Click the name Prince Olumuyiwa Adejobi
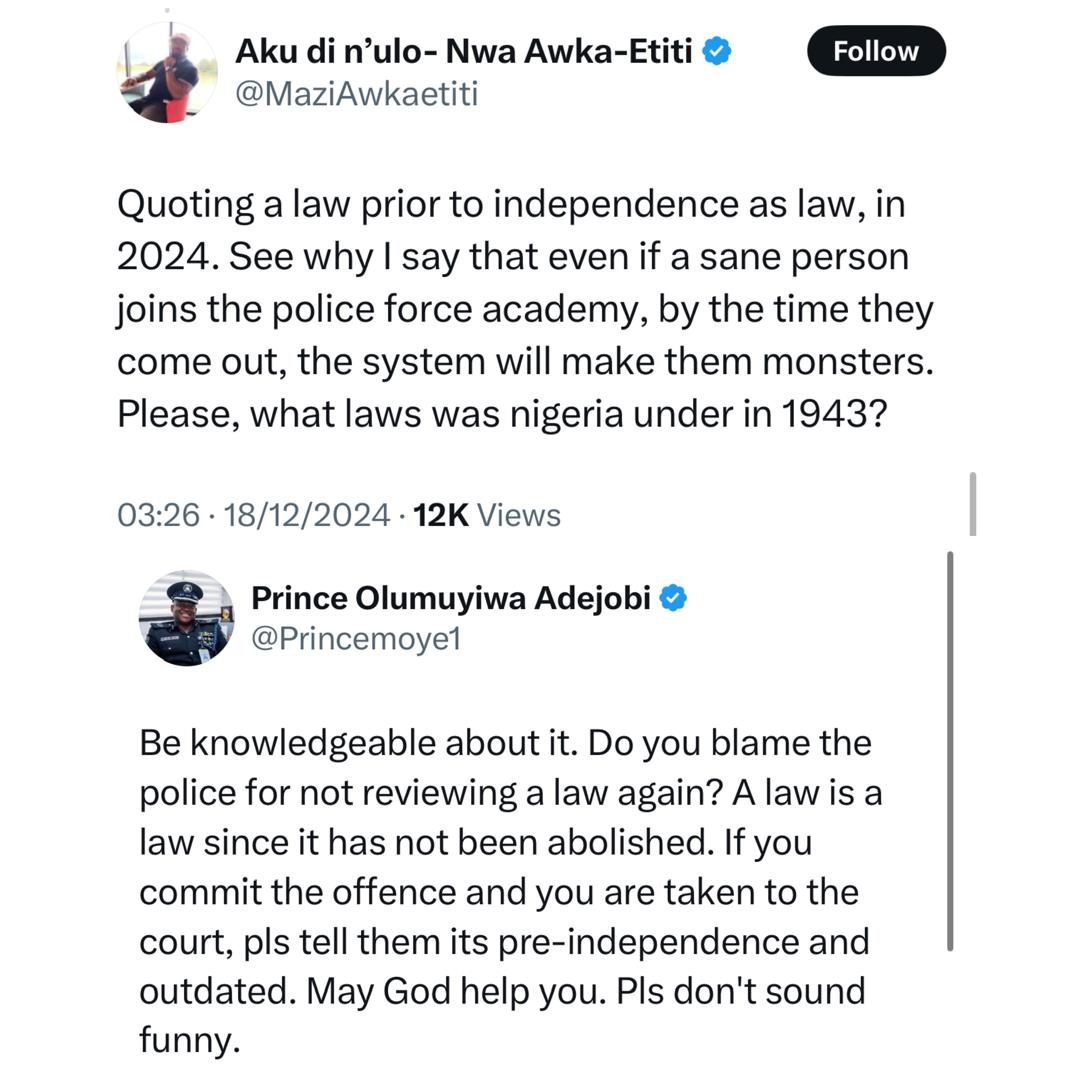1080x1080 pixels. point(451,598)
